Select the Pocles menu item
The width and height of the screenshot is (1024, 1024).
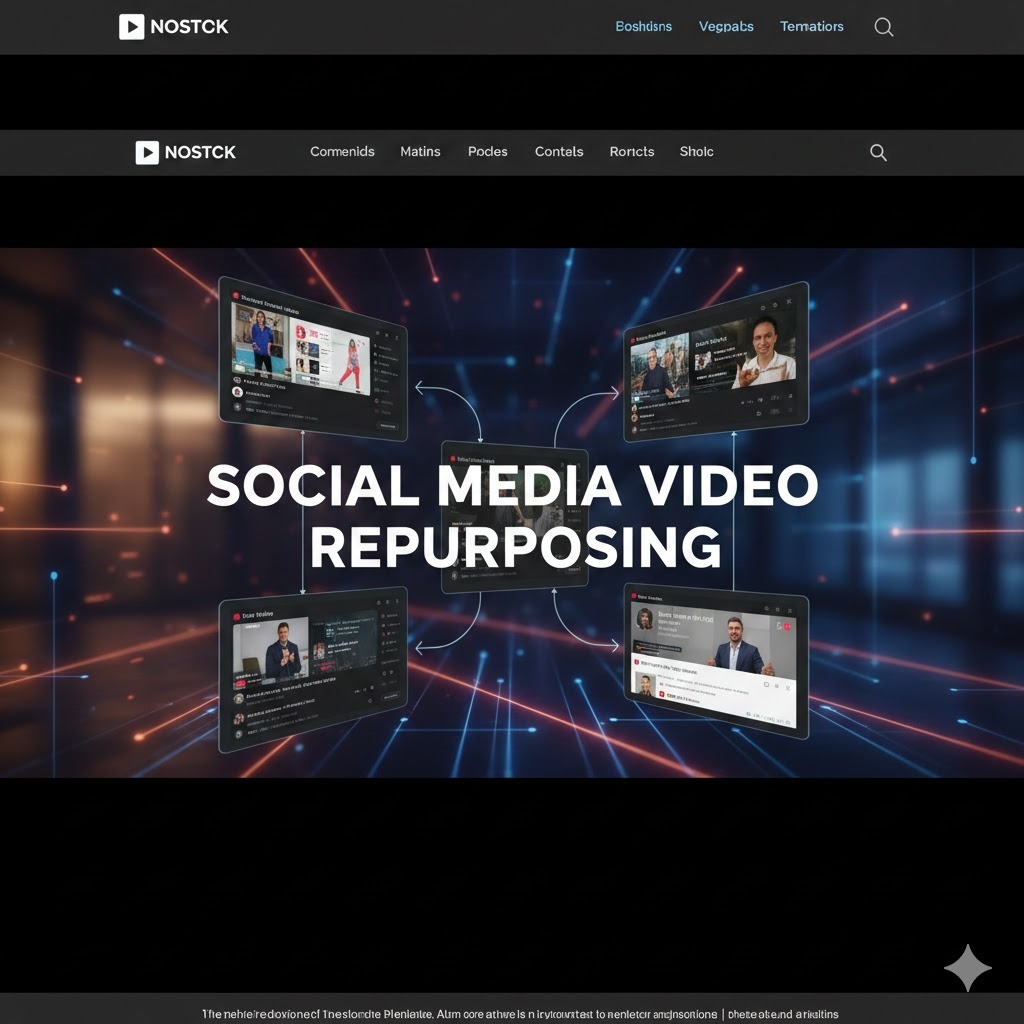[487, 152]
